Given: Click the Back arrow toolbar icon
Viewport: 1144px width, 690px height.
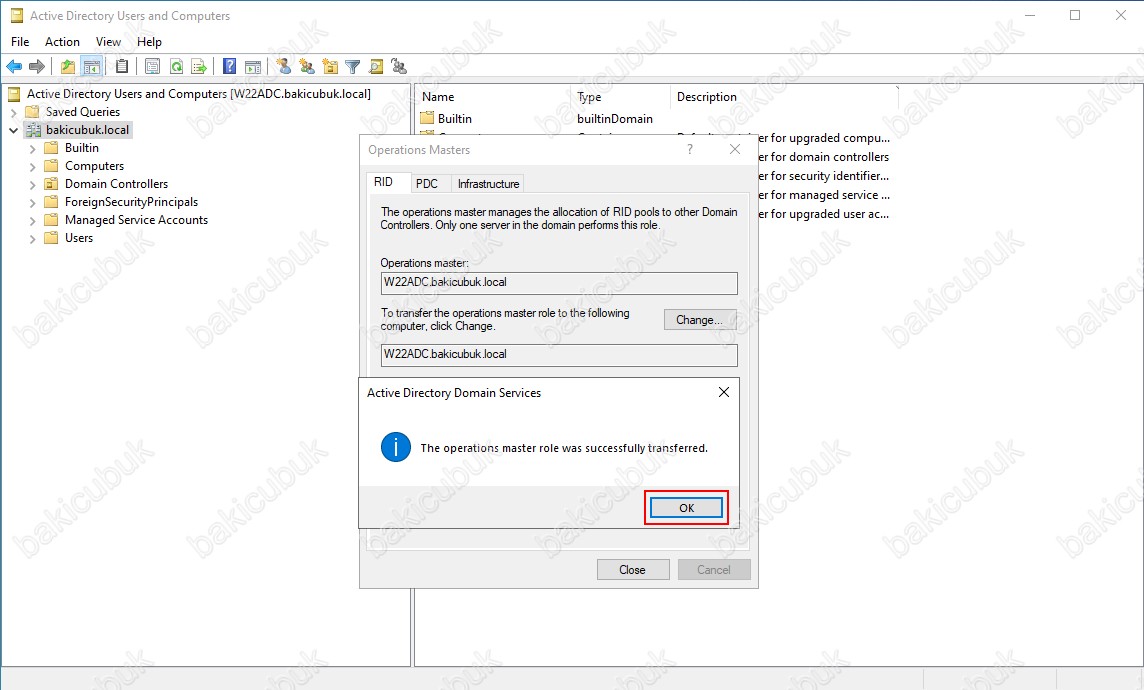Looking at the screenshot, I should click(x=14, y=66).
